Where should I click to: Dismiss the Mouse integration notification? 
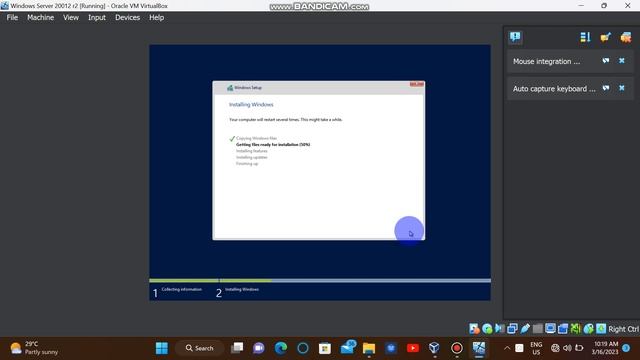pyautogui.click(x=622, y=60)
